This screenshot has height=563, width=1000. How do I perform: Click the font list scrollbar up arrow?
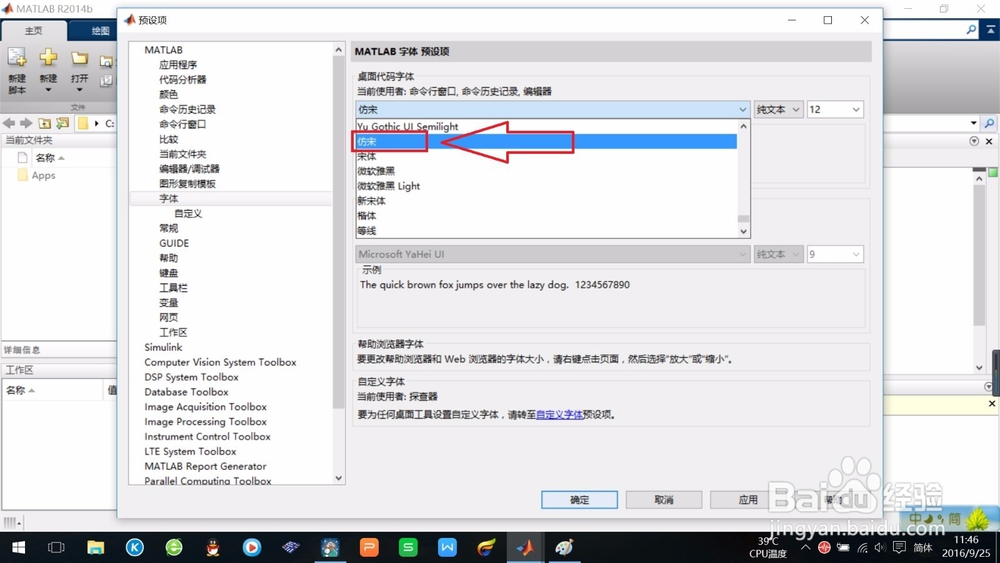743,126
